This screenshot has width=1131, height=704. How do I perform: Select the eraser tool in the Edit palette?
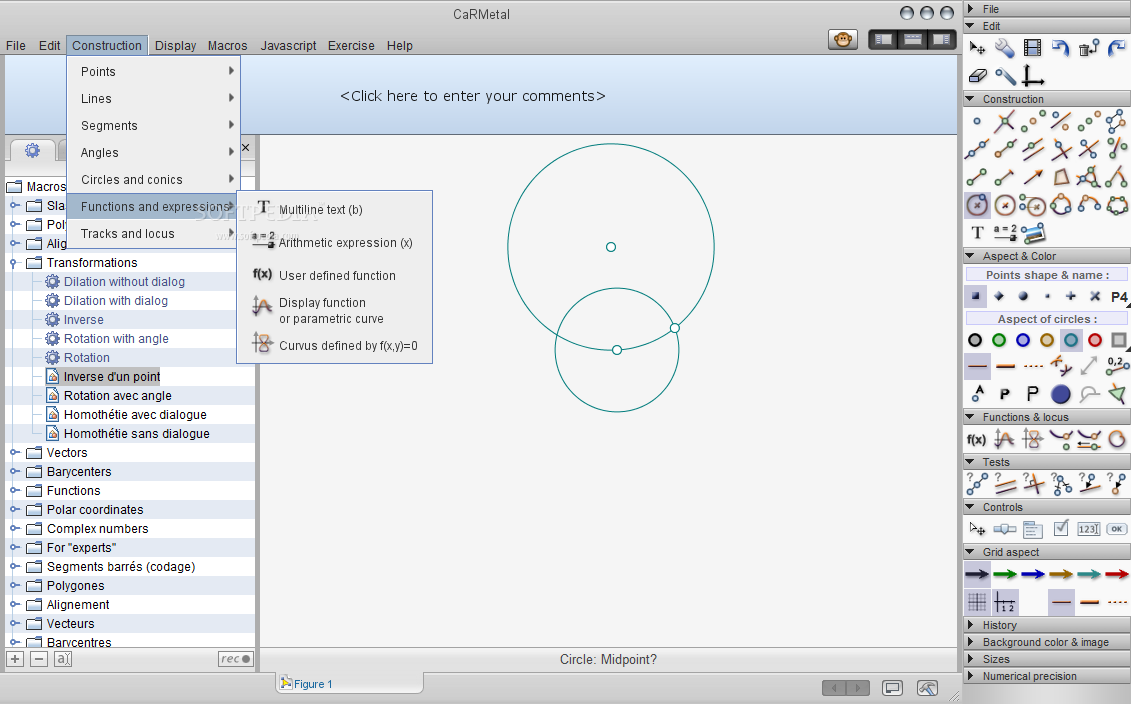[x=977, y=76]
